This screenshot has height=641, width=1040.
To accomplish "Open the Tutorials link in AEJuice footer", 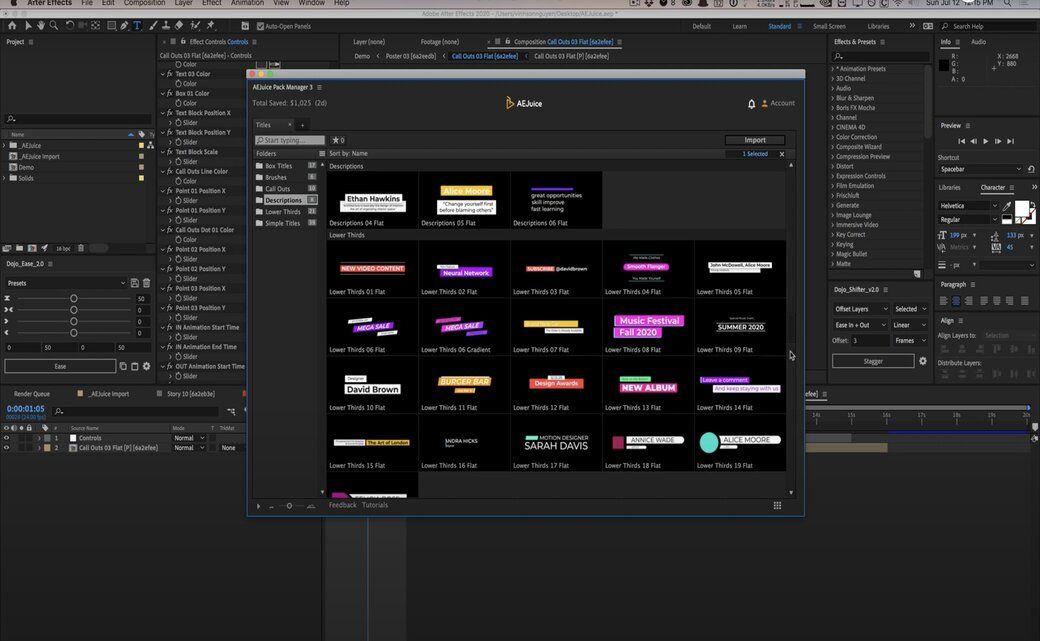I will [375, 505].
